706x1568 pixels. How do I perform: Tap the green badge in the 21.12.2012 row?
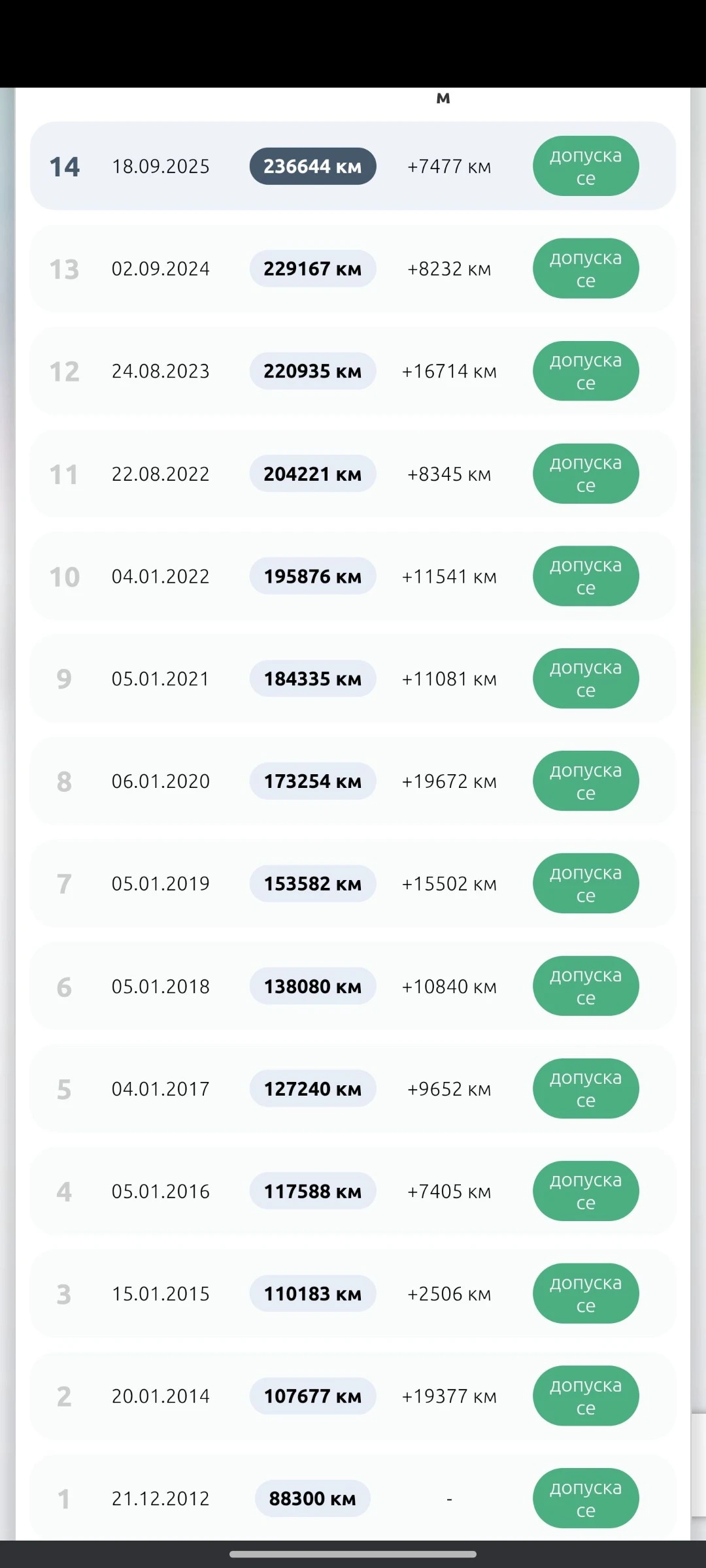point(586,1498)
